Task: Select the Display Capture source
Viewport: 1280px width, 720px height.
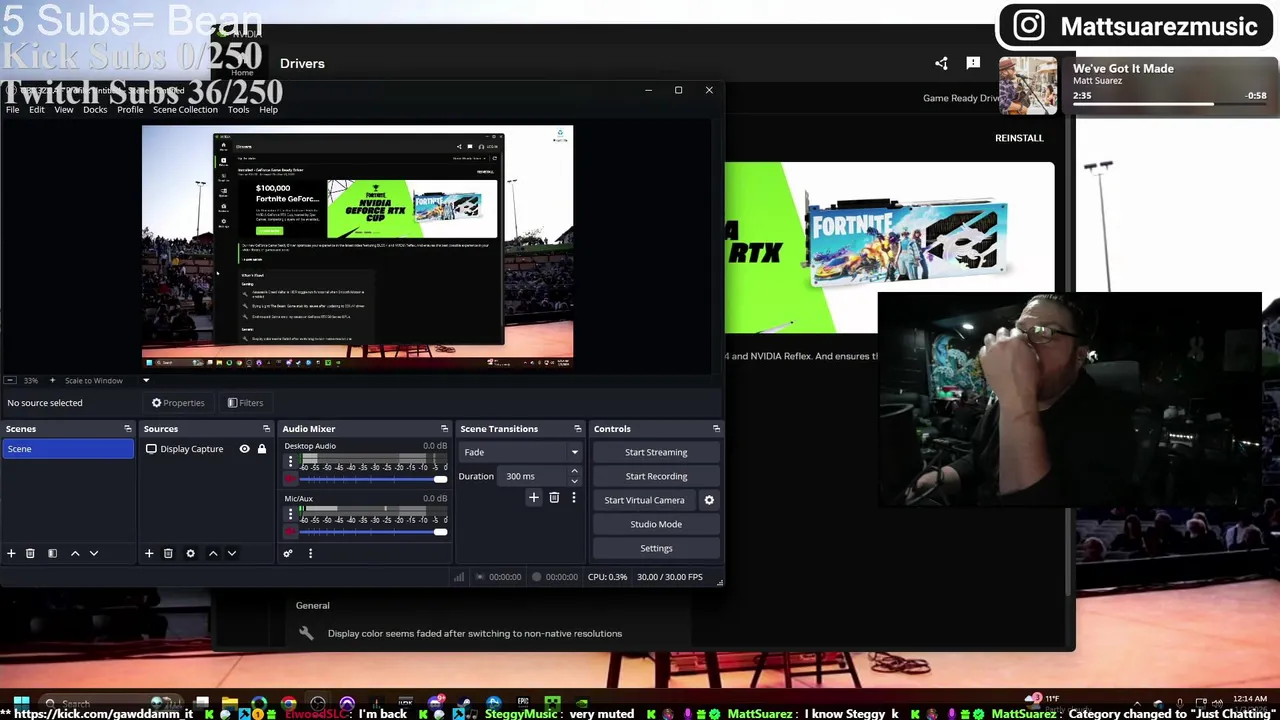Action: pyautogui.click(x=191, y=449)
